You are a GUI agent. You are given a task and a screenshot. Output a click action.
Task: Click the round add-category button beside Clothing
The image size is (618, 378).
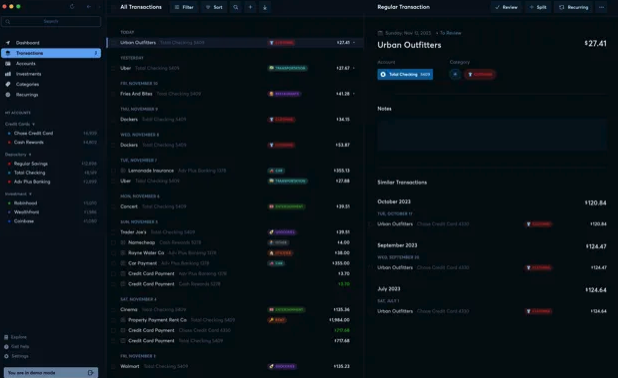[455, 74]
